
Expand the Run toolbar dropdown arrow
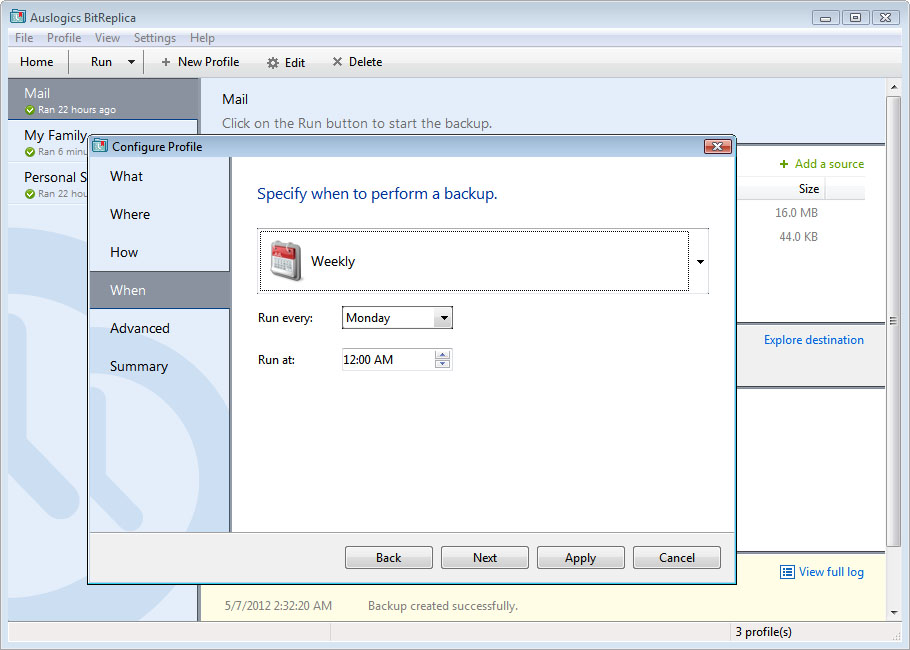[130, 62]
